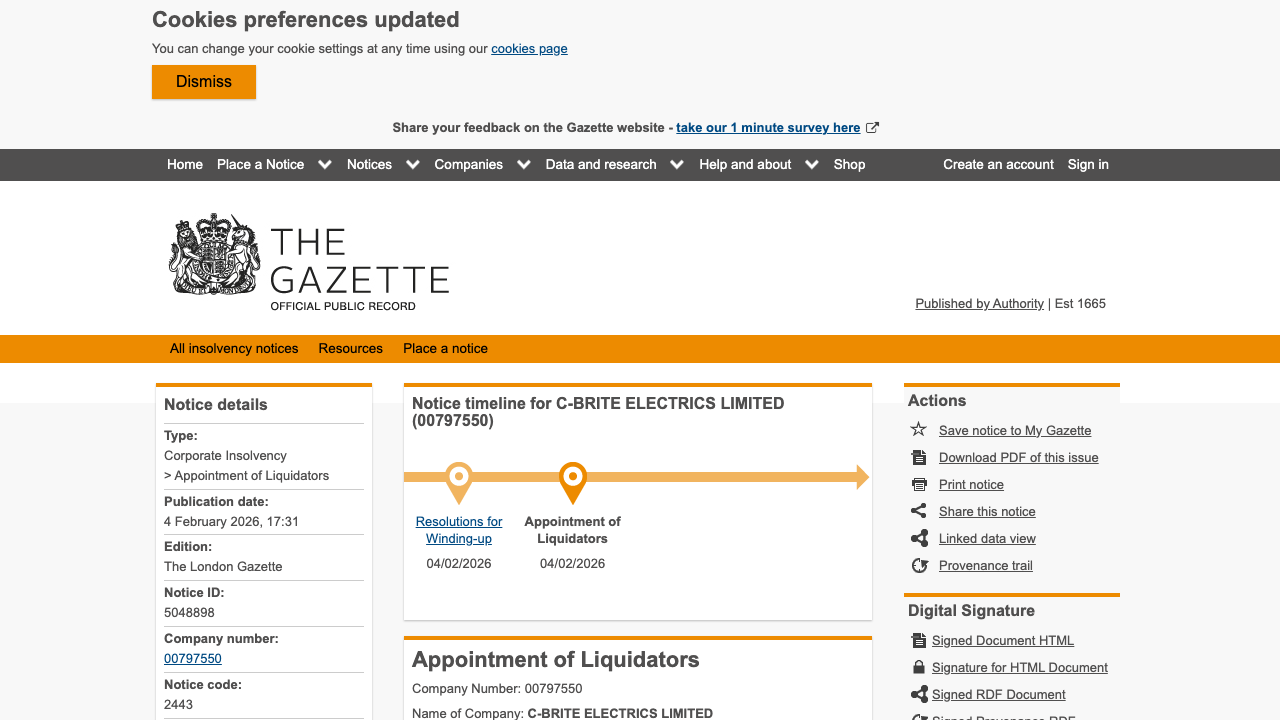1280x720 pixels.
Task: Dismiss the cookies preferences banner
Action: click(203, 82)
